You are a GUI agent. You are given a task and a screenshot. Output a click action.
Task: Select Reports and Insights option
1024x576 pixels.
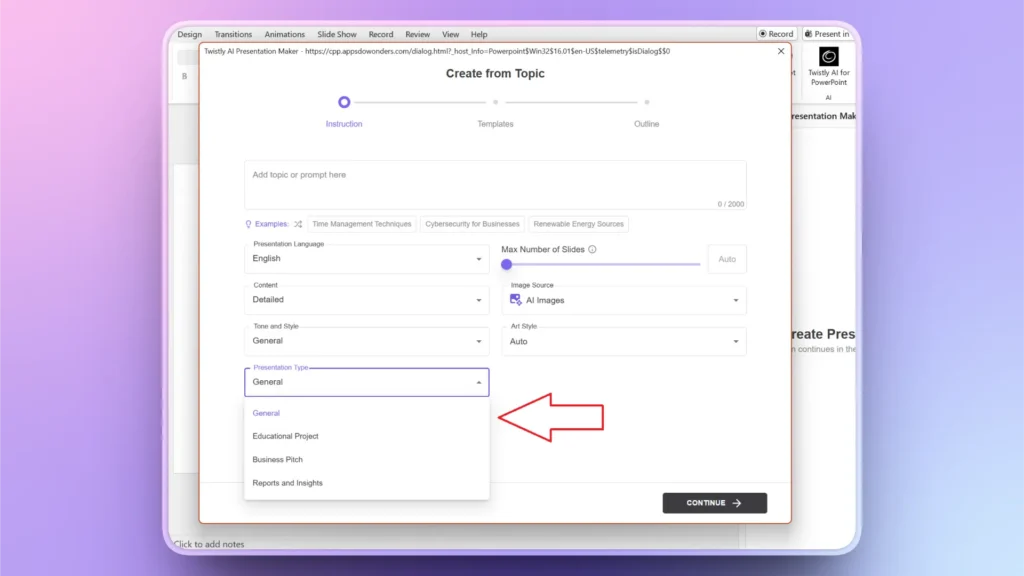(x=366, y=483)
